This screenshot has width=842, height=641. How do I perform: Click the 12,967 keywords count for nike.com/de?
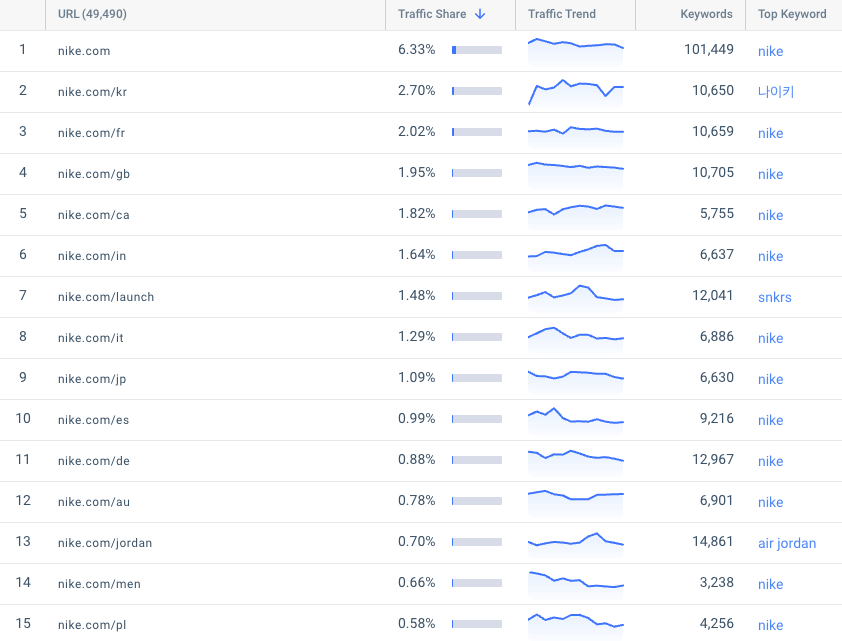(713, 460)
